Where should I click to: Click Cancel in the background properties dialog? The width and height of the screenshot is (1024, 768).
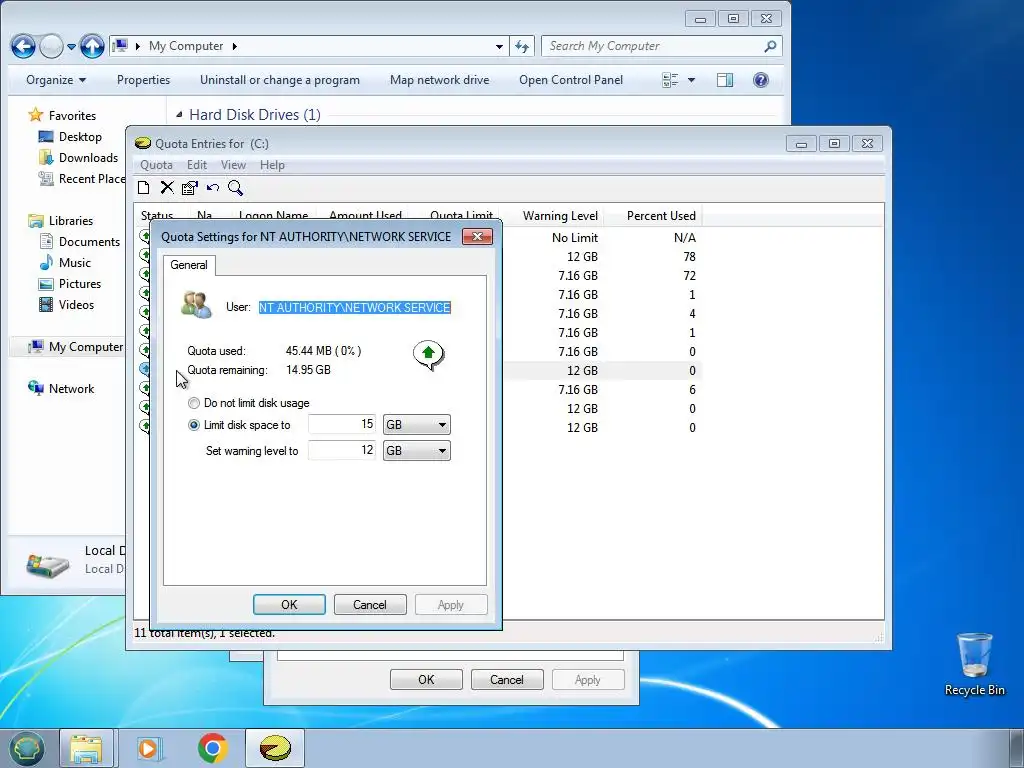point(507,680)
